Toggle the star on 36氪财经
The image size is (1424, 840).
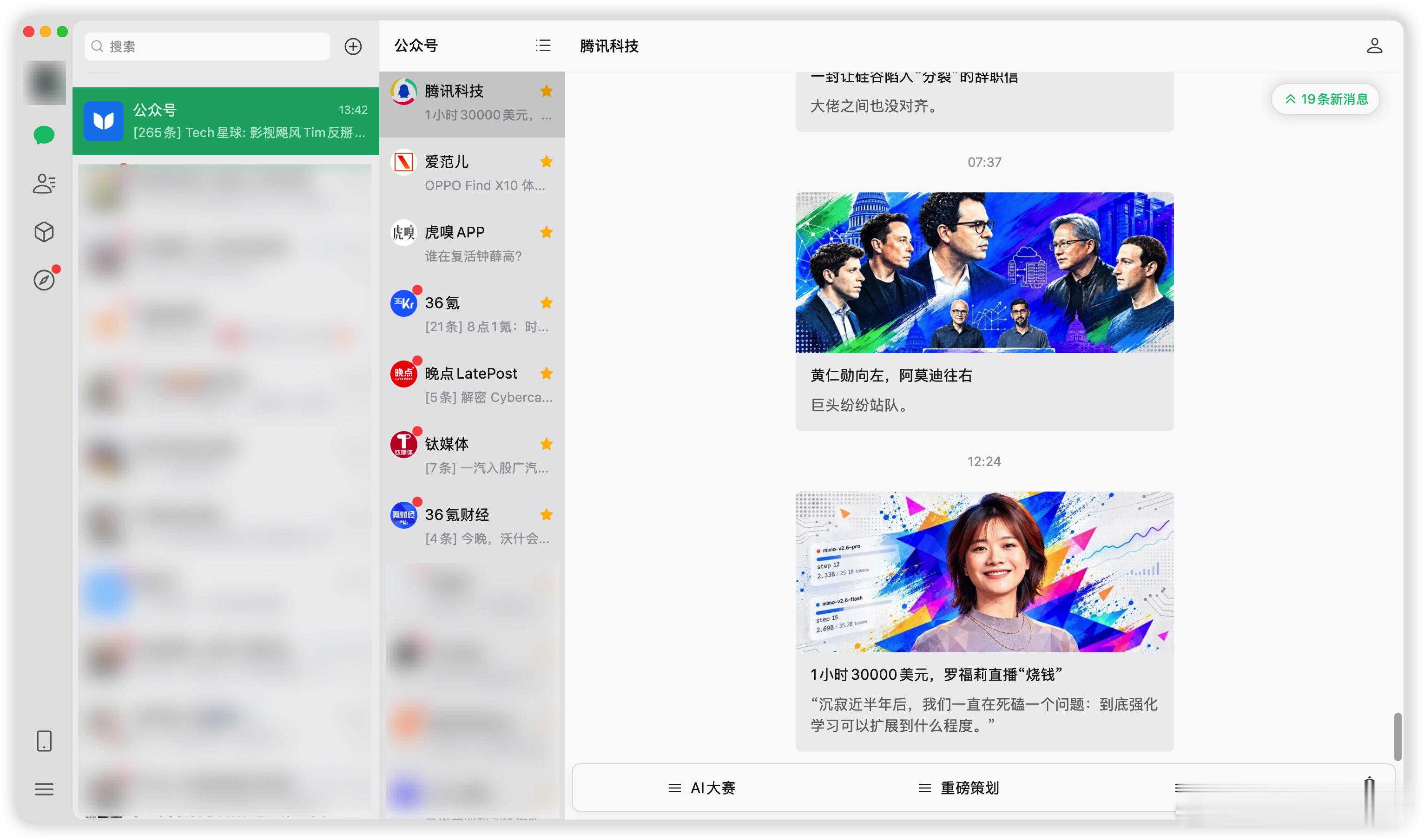pos(547,514)
